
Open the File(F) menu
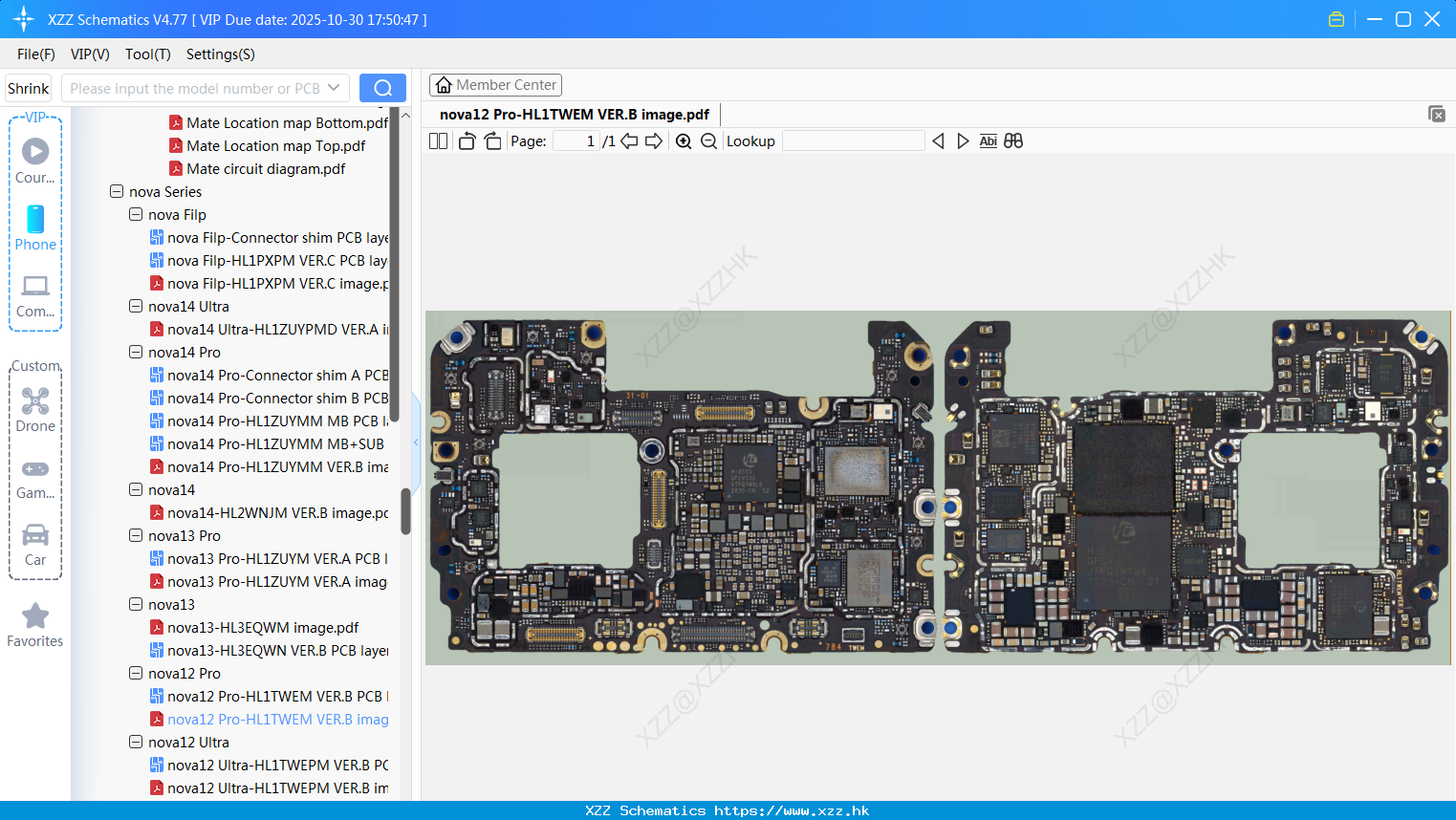point(36,54)
